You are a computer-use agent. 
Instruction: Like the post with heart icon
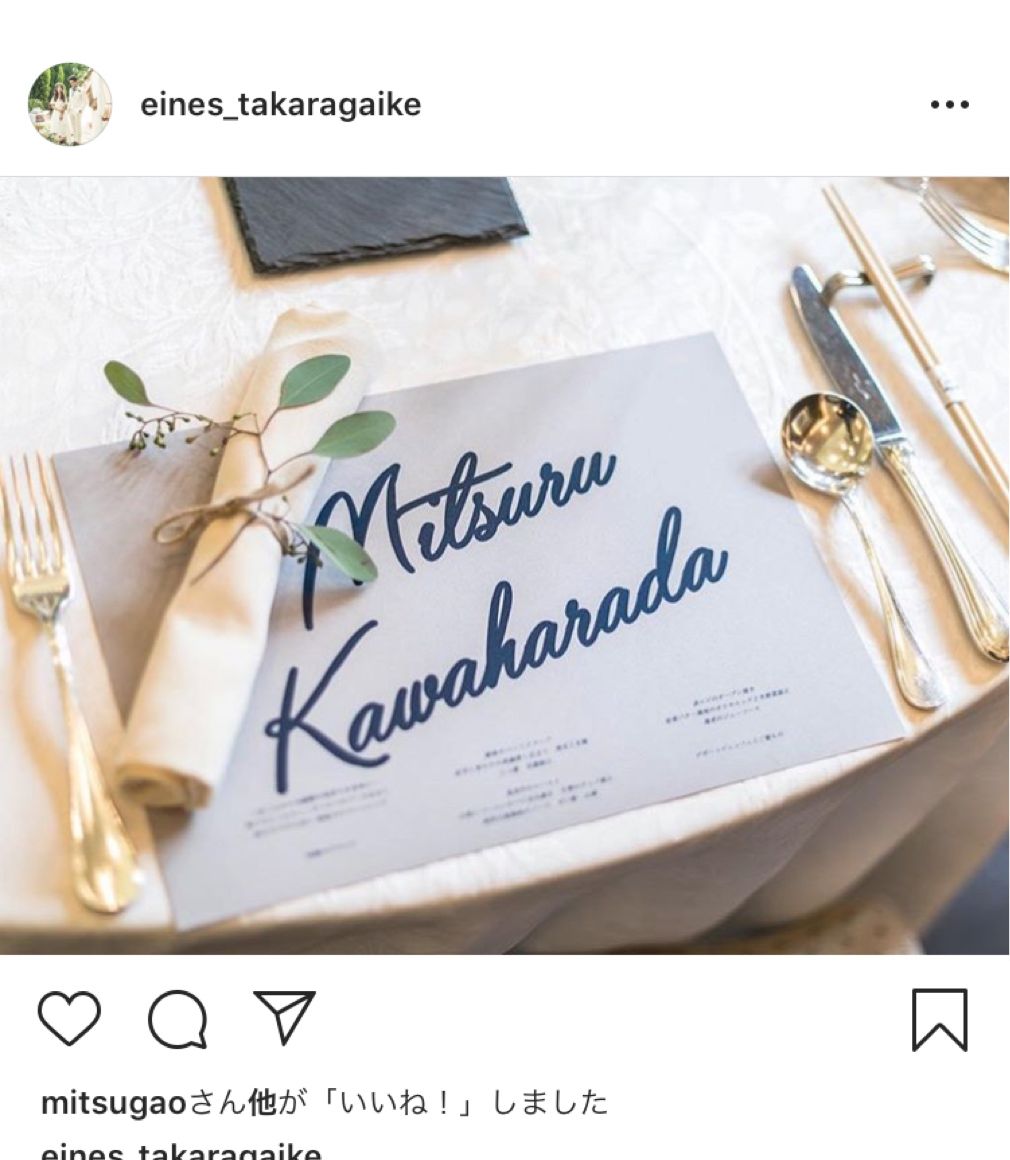pos(69,1019)
